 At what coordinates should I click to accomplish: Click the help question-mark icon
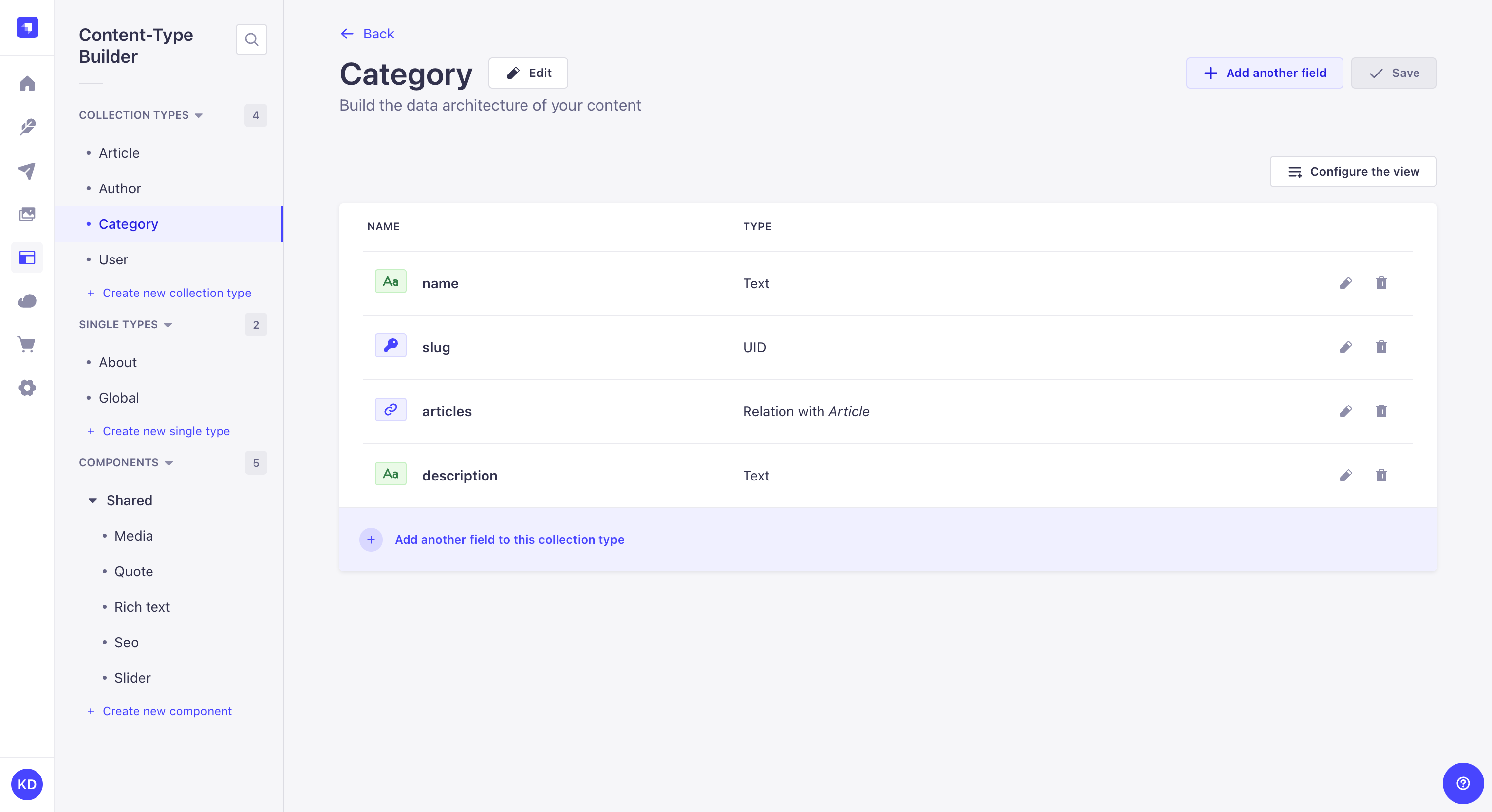pyautogui.click(x=1462, y=783)
